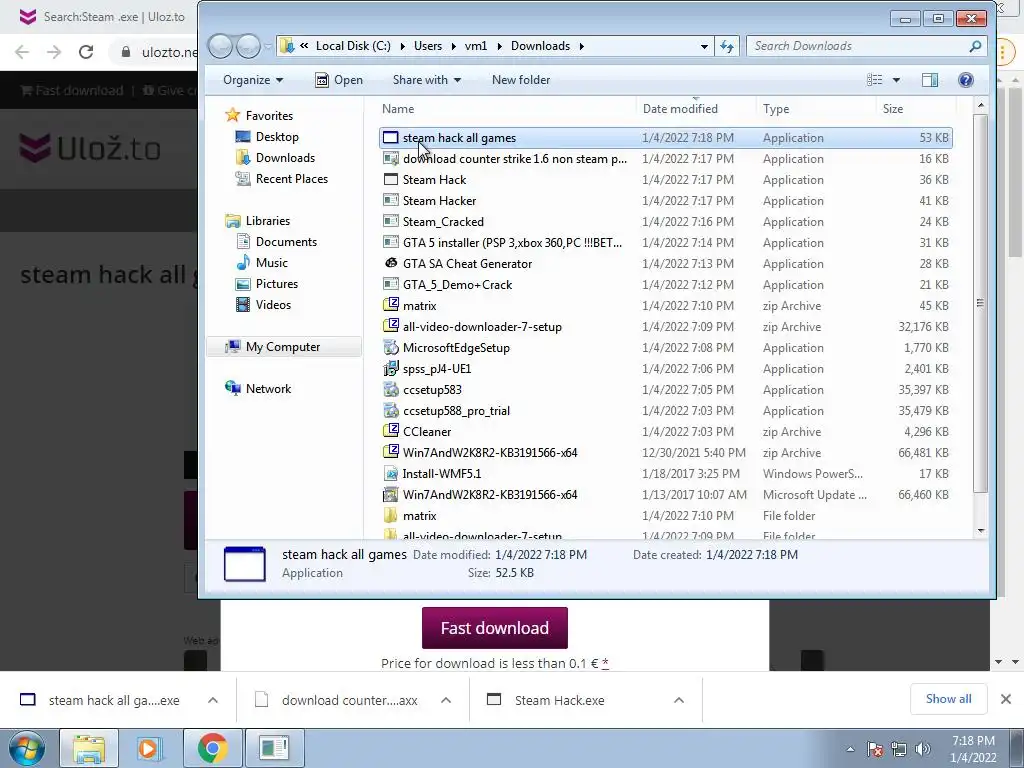The image size is (1024, 768).
Task: Click the Windows Start orb
Action: coord(27,748)
